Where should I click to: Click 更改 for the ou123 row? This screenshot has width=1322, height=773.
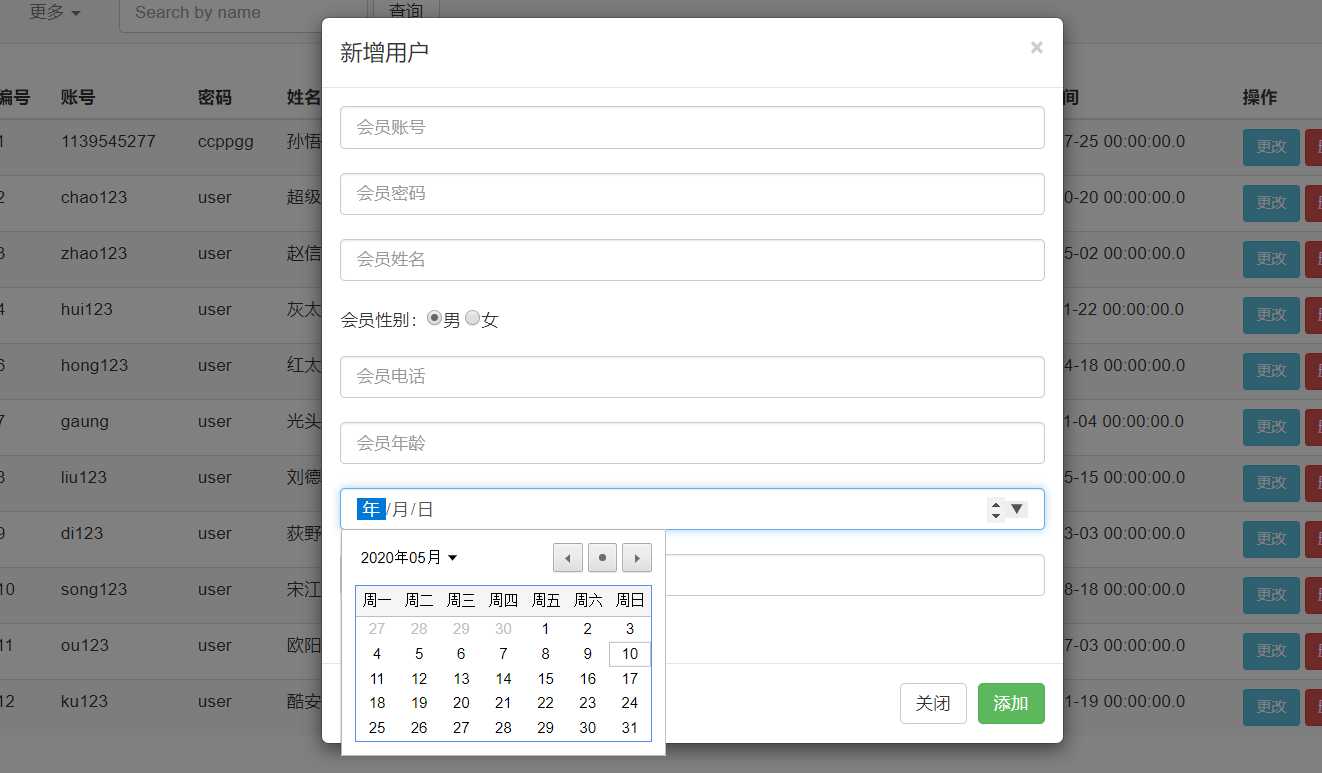1271,651
